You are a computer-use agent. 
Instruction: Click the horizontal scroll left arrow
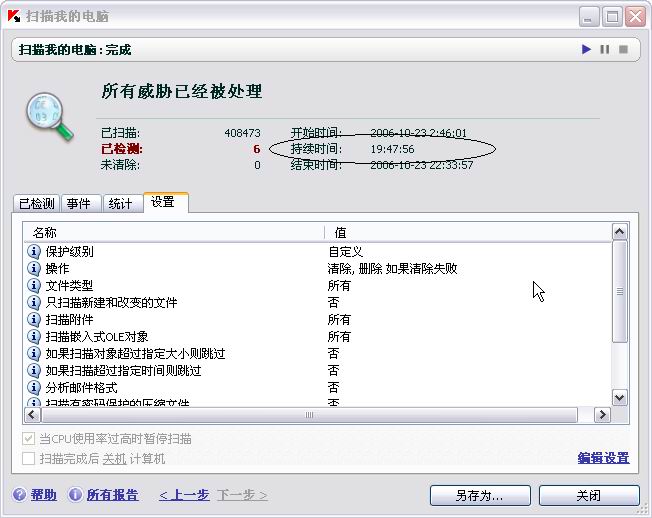(32, 414)
